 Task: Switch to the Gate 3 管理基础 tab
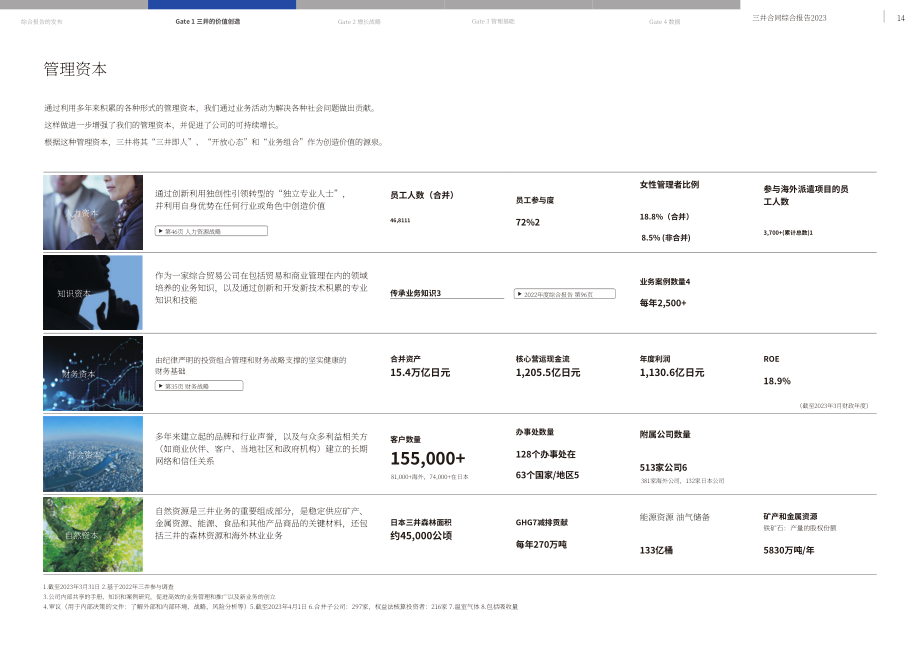coord(493,22)
